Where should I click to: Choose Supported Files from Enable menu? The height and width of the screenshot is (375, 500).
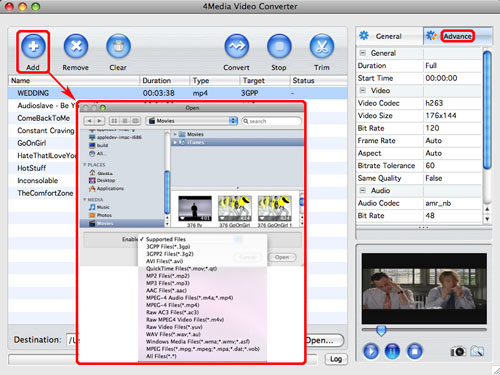click(166, 239)
